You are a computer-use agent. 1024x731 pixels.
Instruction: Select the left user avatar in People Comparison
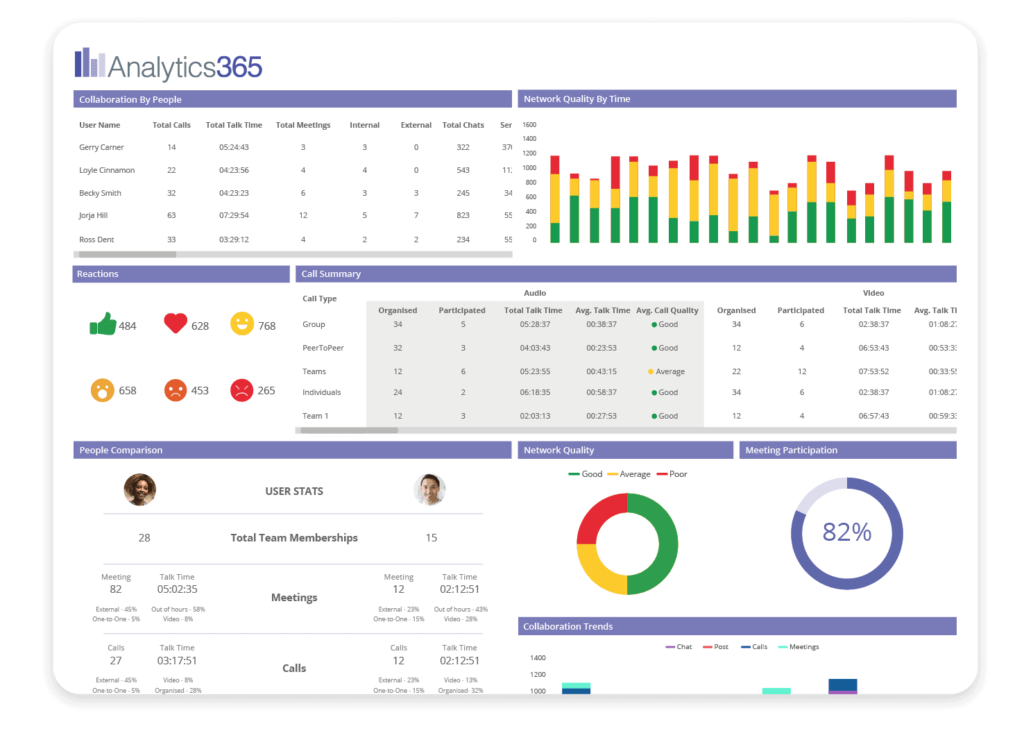139,490
